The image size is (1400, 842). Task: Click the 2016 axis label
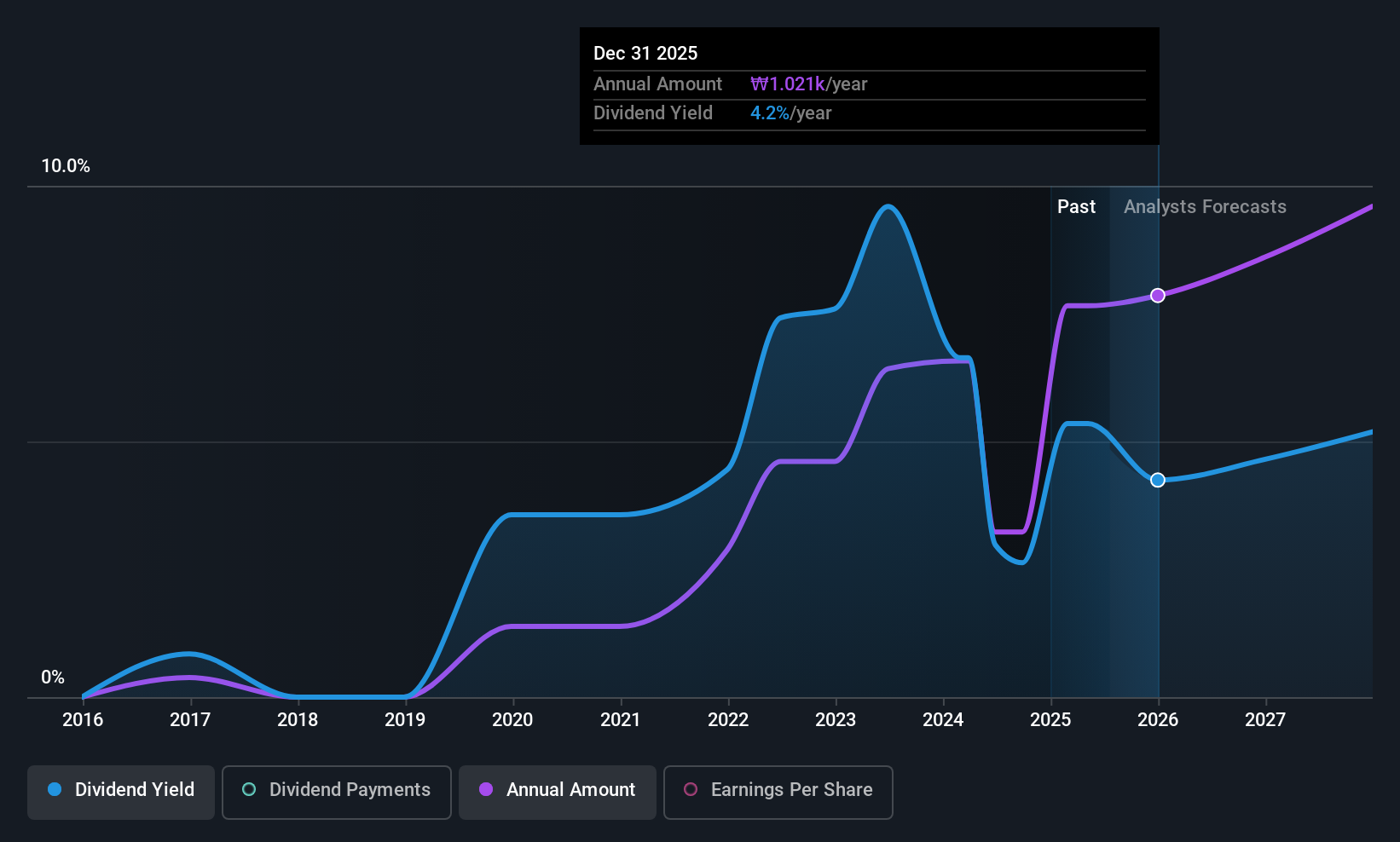[83, 720]
